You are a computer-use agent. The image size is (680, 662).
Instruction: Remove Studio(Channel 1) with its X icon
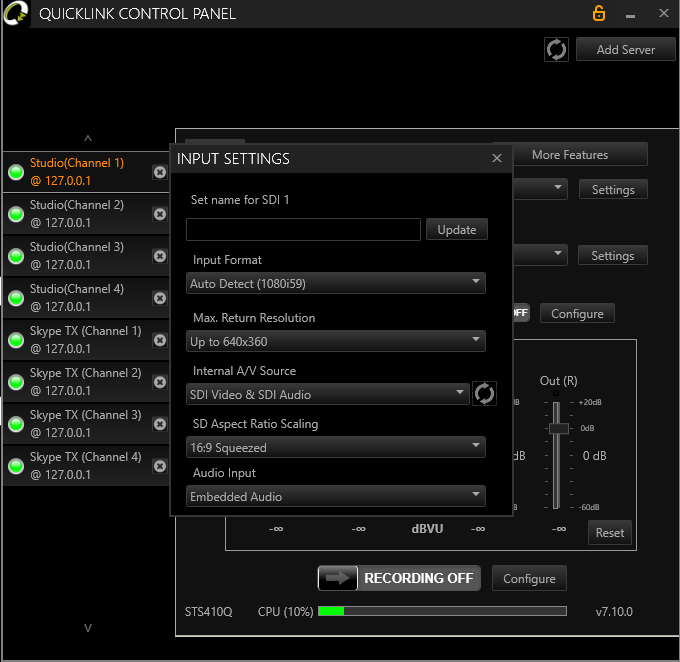coord(160,172)
